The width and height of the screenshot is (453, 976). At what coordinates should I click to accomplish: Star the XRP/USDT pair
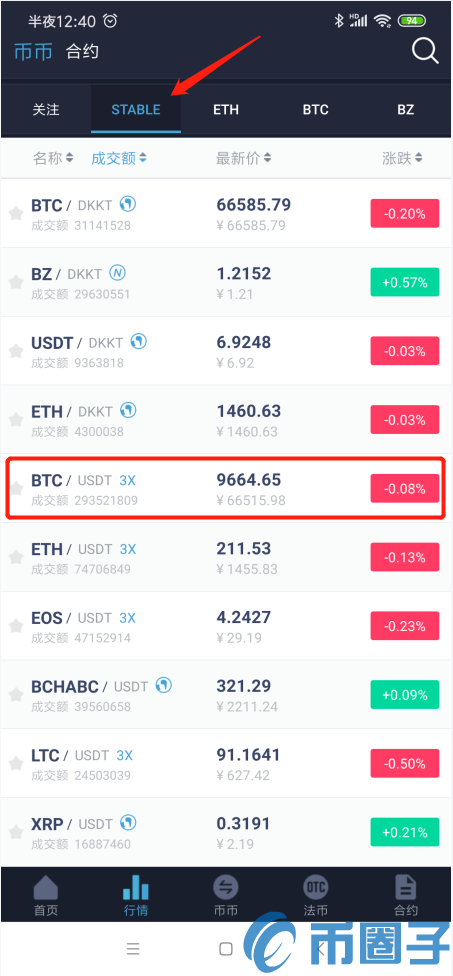16,833
